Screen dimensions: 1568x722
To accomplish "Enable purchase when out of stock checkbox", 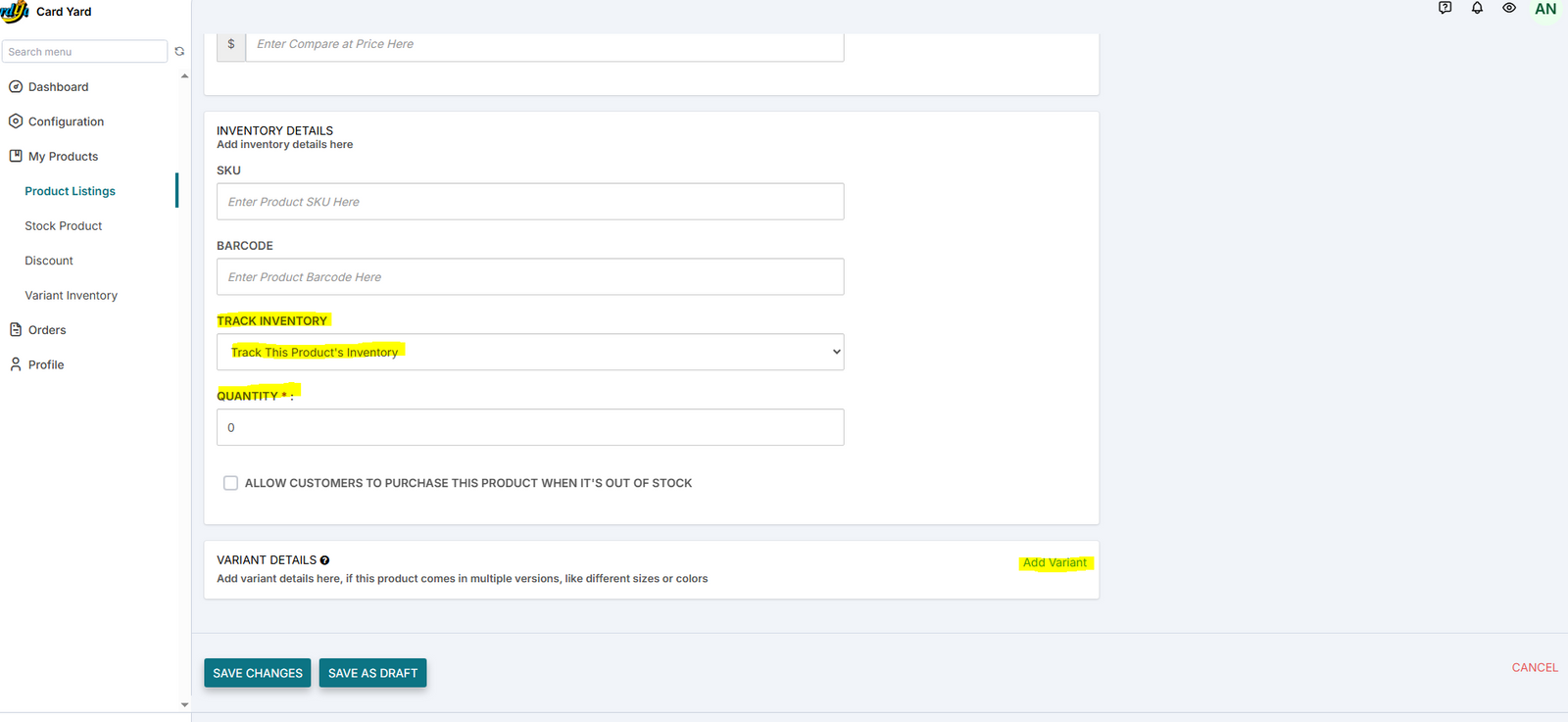I will [230, 483].
